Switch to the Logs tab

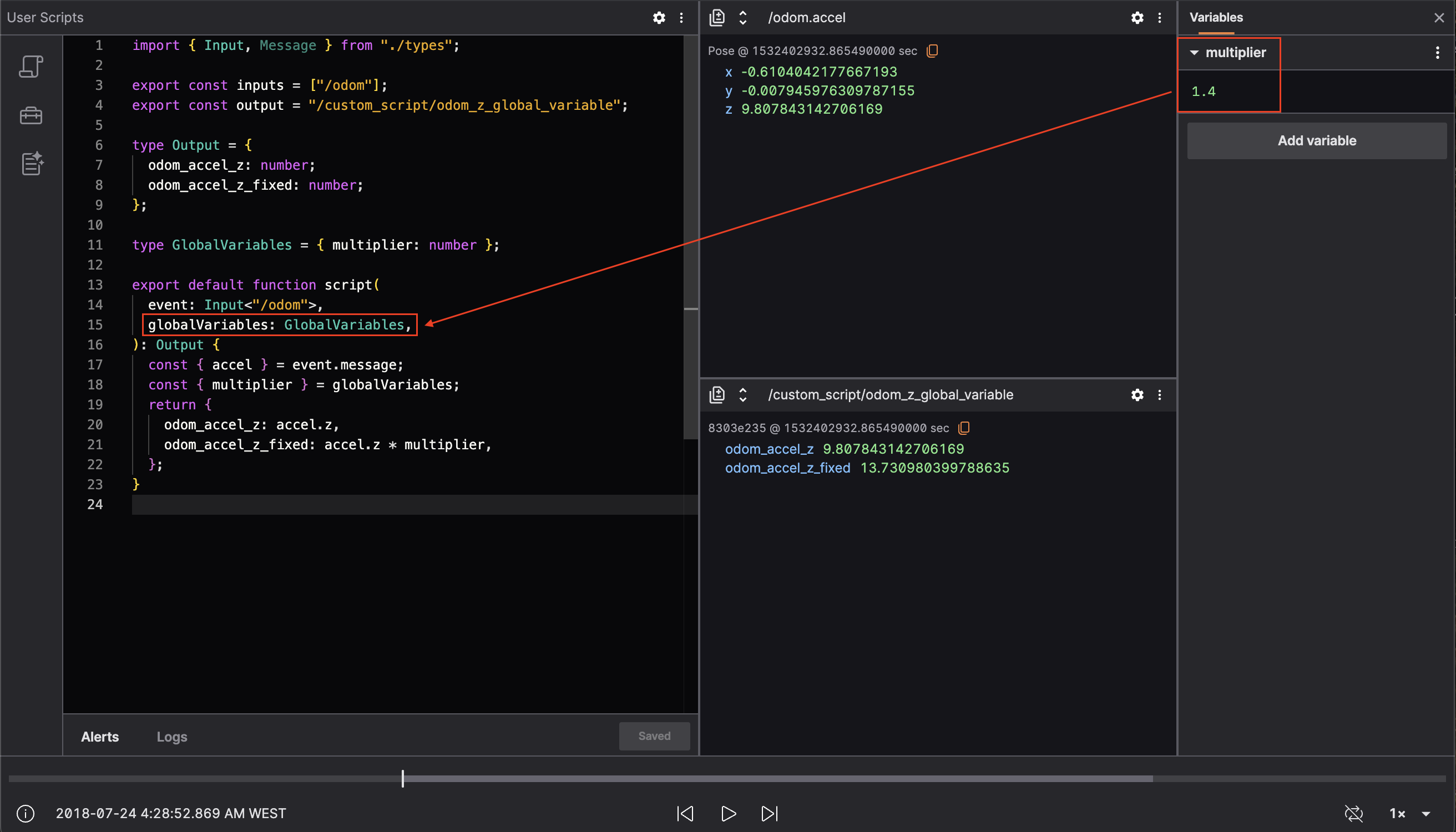[x=171, y=737]
